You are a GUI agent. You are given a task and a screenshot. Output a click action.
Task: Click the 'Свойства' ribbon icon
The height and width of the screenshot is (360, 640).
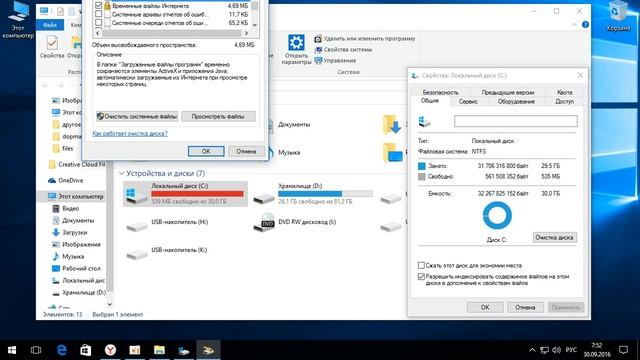(x=52, y=47)
